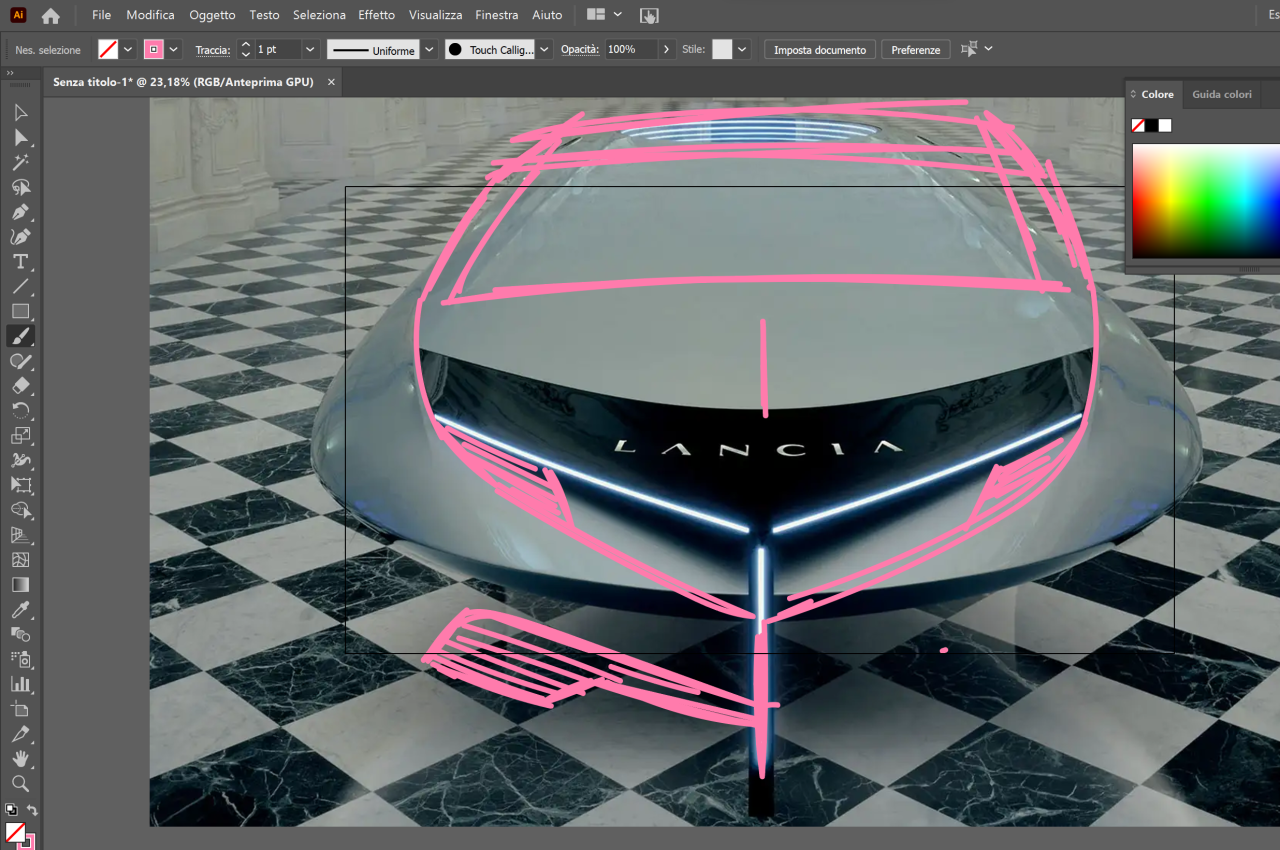Screen dimensions: 1280x850
Task: Select the Width/Warp tool
Action: pyautogui.click(x=20, y=461)
